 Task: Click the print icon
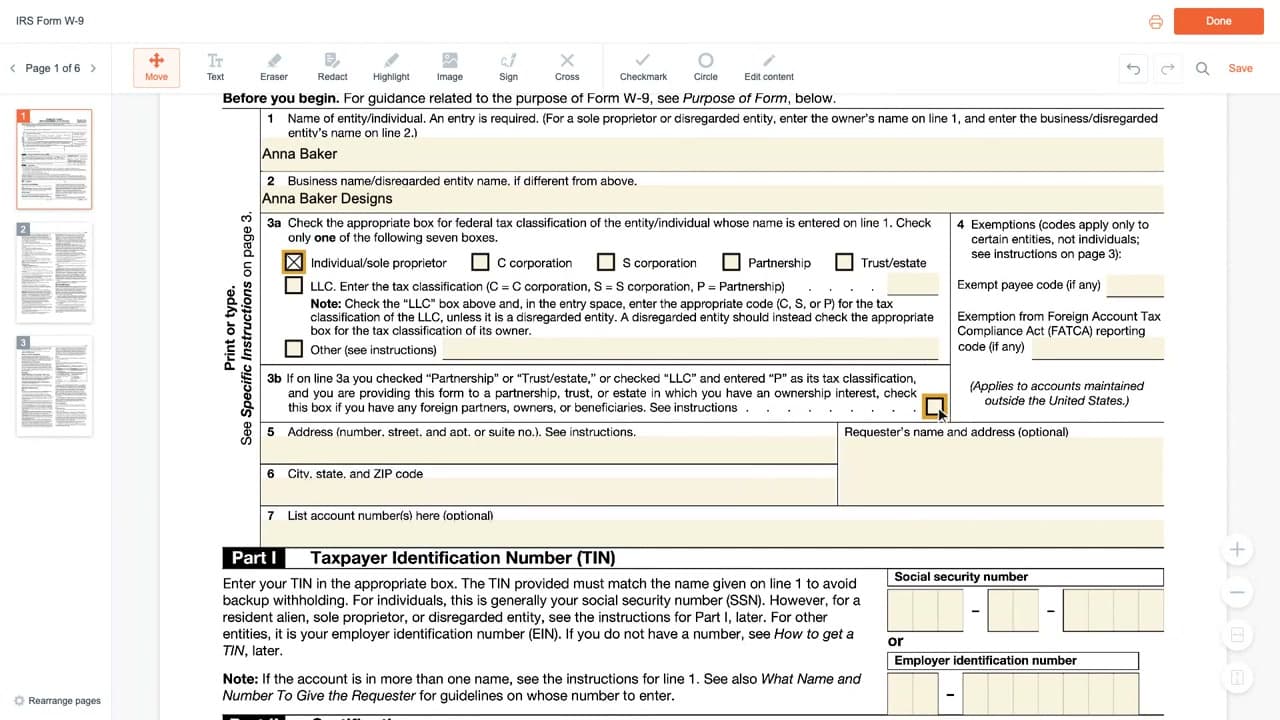[1156, 21]
